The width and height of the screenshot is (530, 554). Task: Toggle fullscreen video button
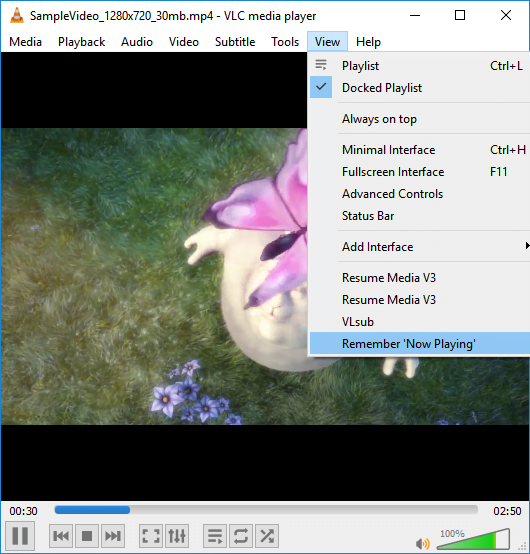(x=151, y=536)
